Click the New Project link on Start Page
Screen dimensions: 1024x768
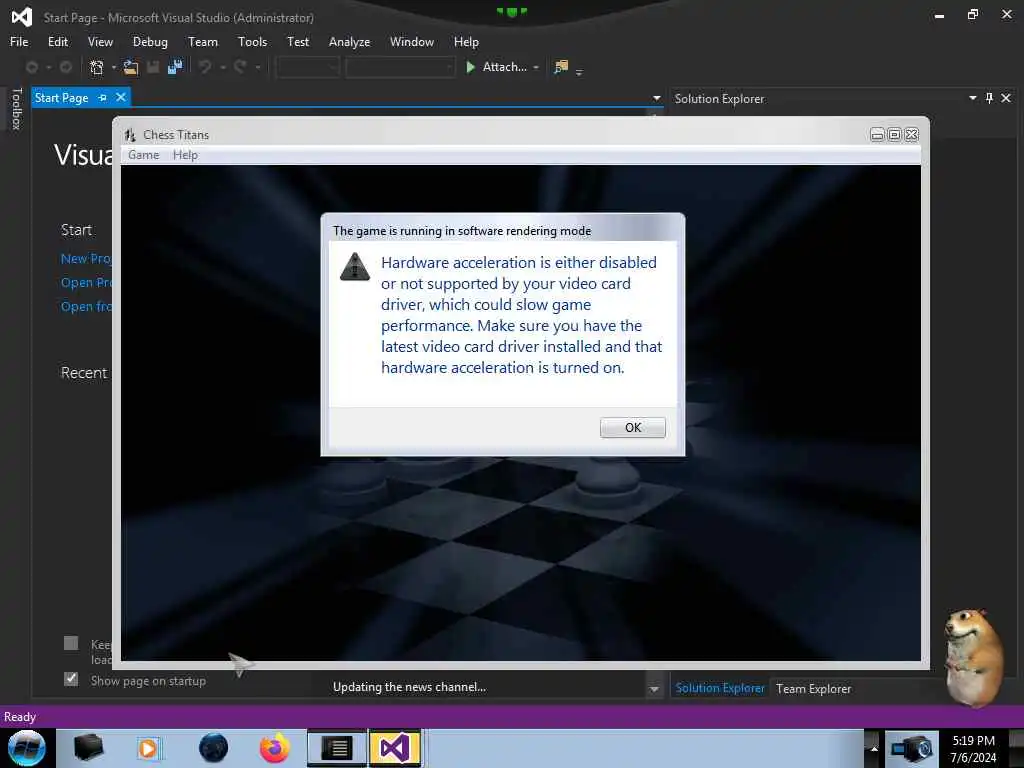click(86, 259)
